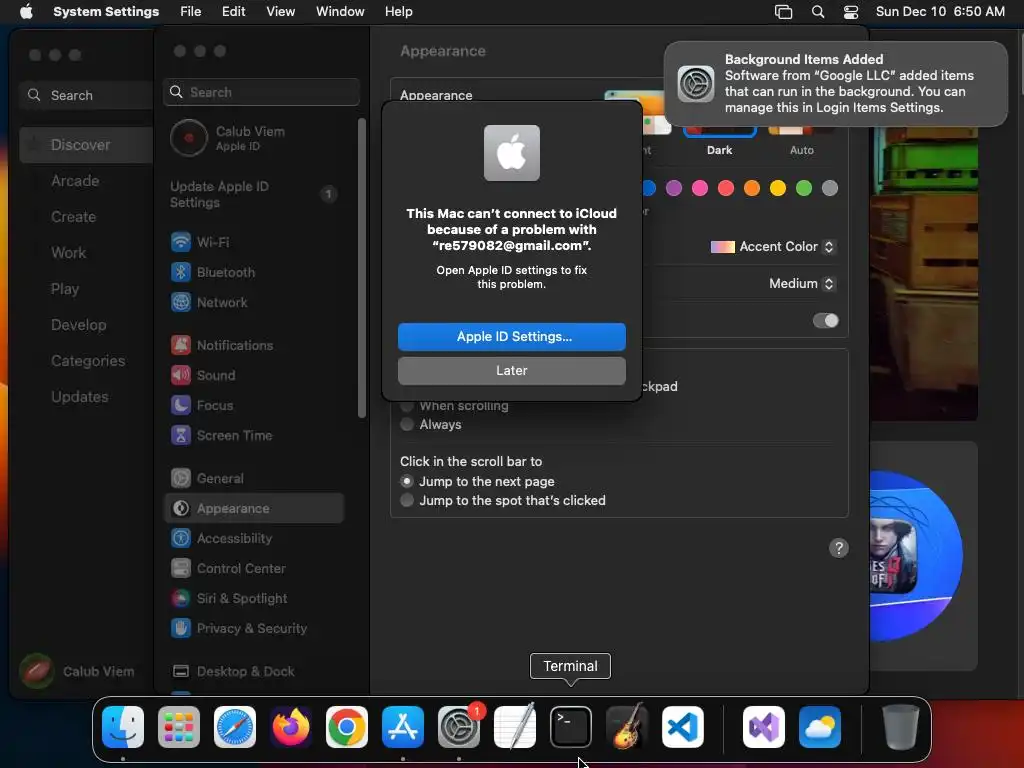This screenshot has width=1024, height=768.
Task: Open the View menu
Action: (281, 12)
